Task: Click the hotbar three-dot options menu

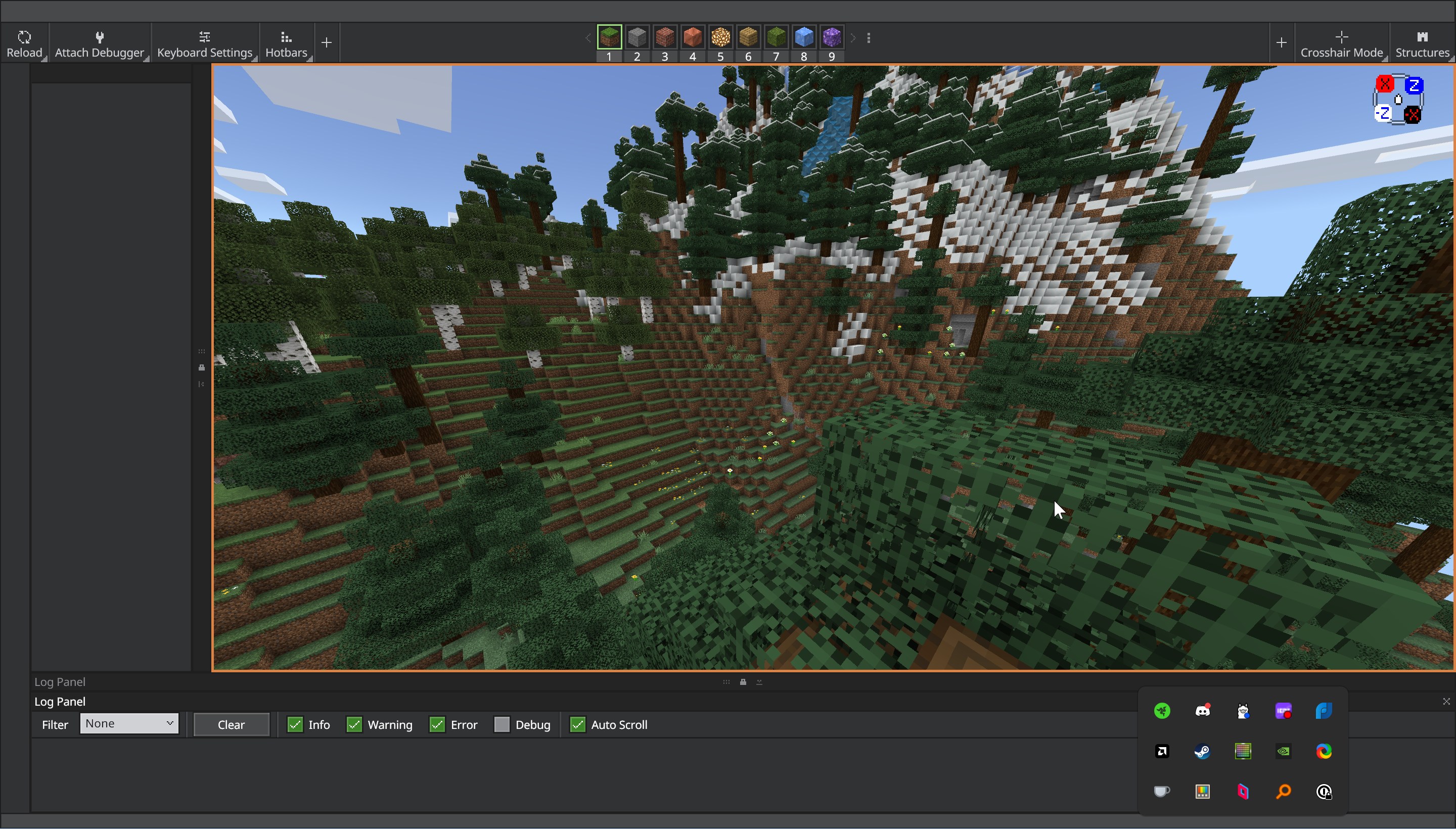Action: point(869,38)
